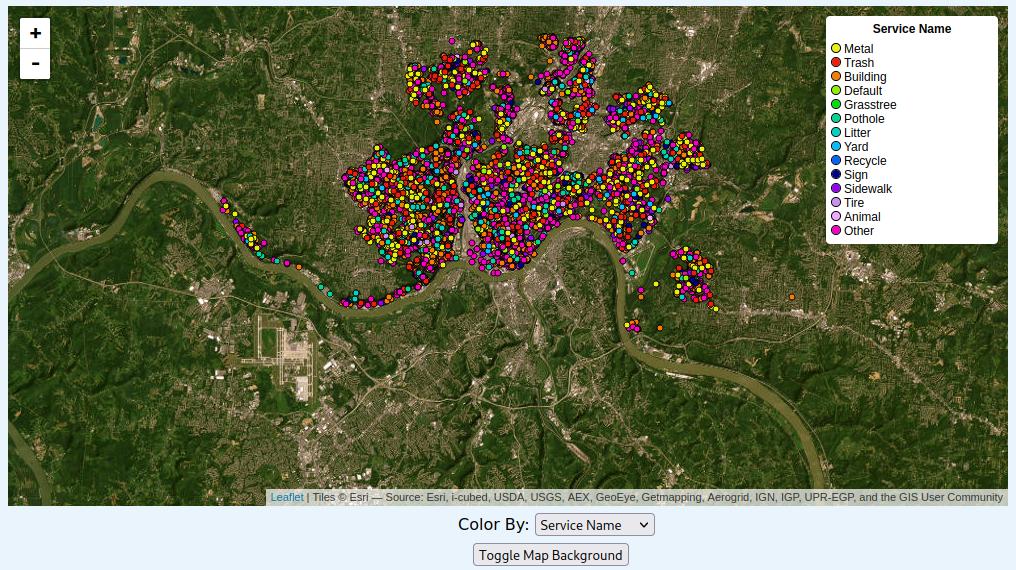
Task: Click the 'Sign' legend label
Action: pyautogui.click(x=855, y=175)
